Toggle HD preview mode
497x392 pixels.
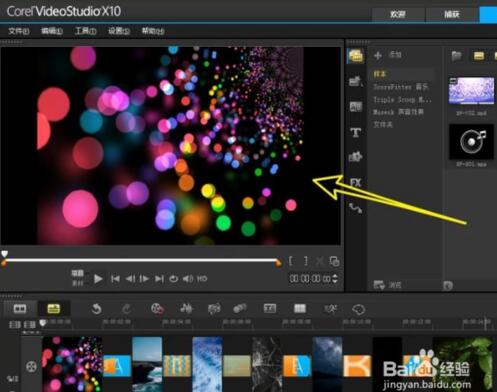tap(202, 279)
